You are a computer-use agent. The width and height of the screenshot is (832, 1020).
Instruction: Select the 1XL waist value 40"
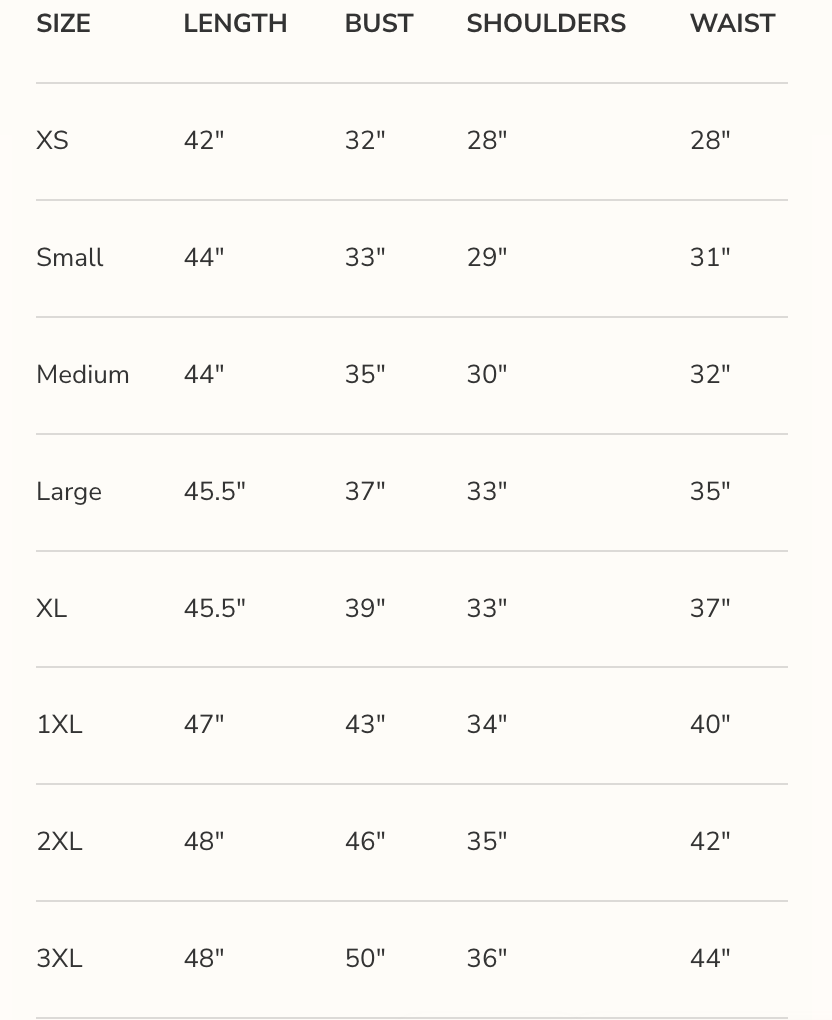pyautogui.click(x=710, y=725)
